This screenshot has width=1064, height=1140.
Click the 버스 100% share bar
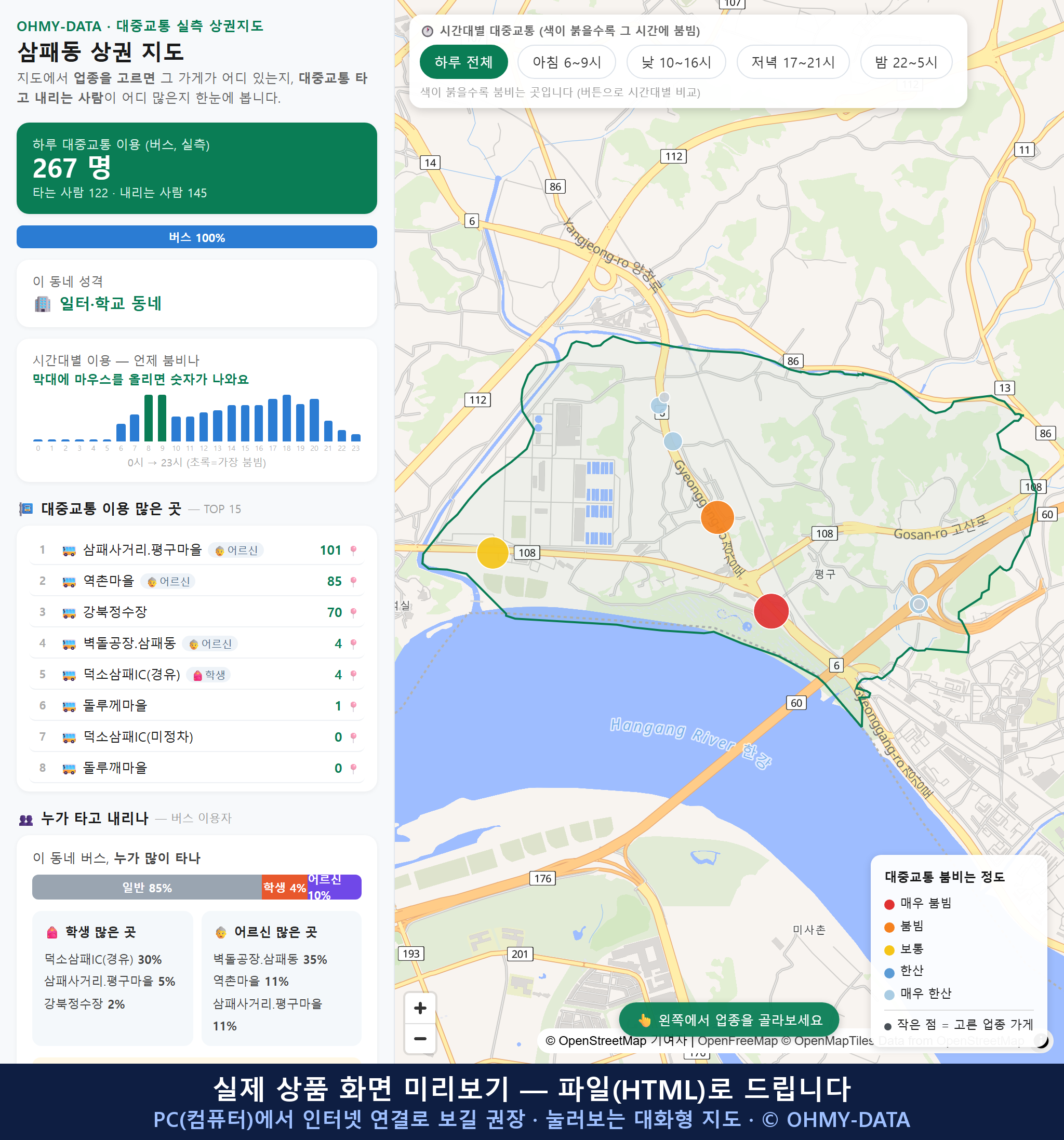(x=197, y=237)
